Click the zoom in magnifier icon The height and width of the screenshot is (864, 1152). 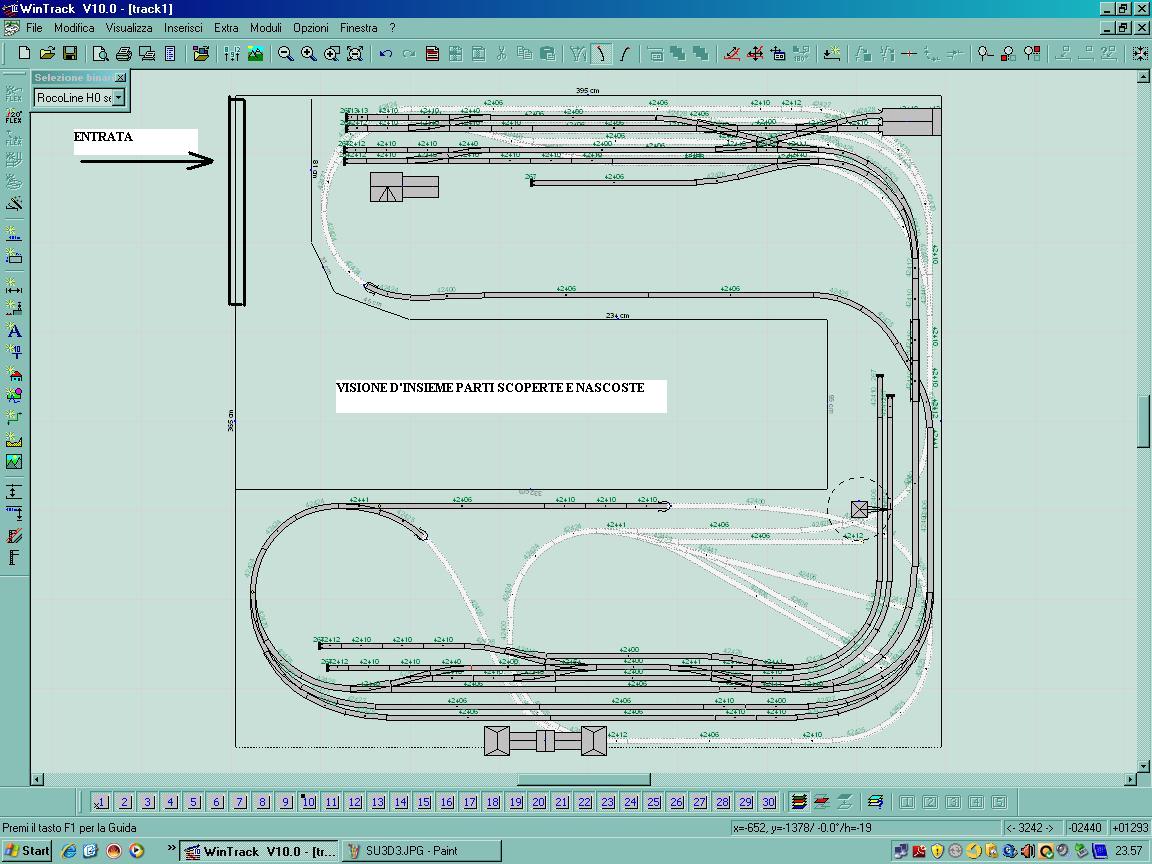(309, 54)
